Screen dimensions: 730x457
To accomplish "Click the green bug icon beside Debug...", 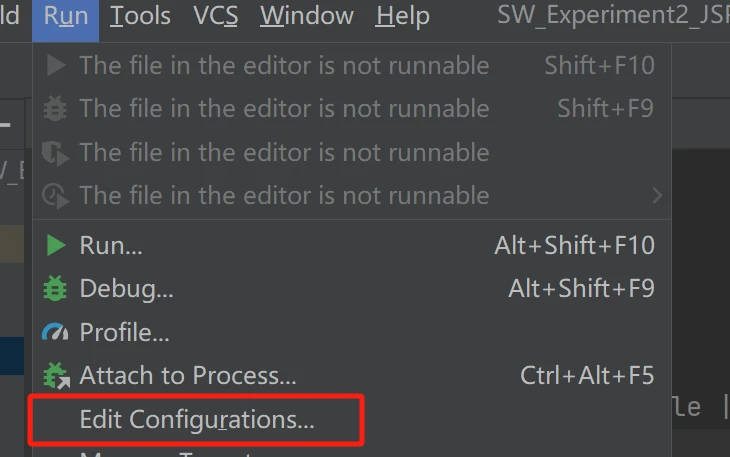I will [55, 289].
